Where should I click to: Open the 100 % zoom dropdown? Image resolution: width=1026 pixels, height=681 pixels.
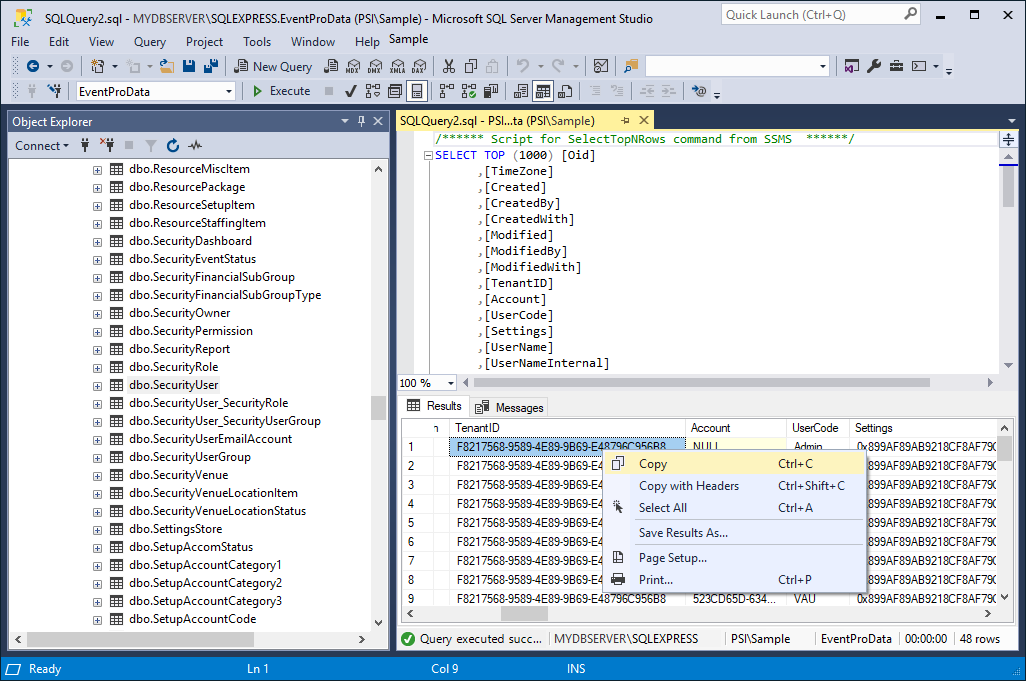coord(450,383)
